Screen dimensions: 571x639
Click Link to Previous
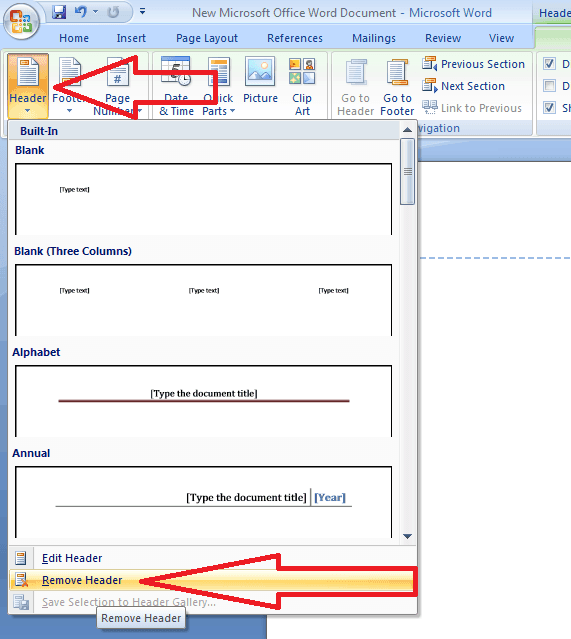[472, 108]
